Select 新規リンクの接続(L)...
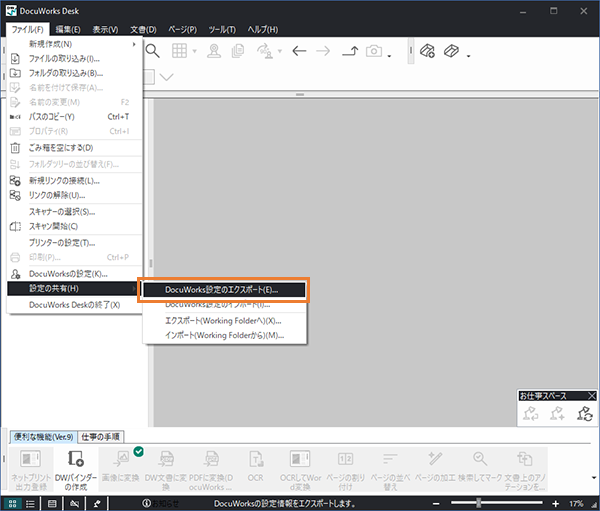This screenshot has height=511, width=600. coord(75,181)
